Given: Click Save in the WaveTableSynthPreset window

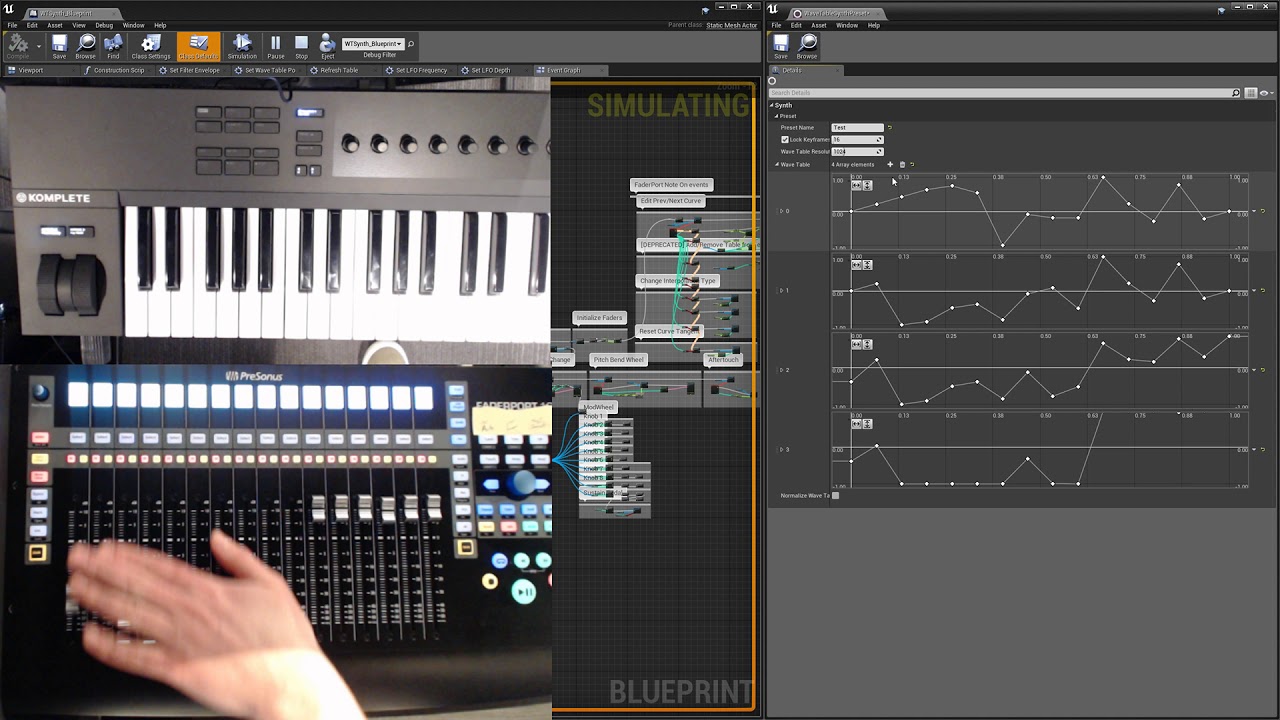Looking at the screenshot, I should 780,47.
